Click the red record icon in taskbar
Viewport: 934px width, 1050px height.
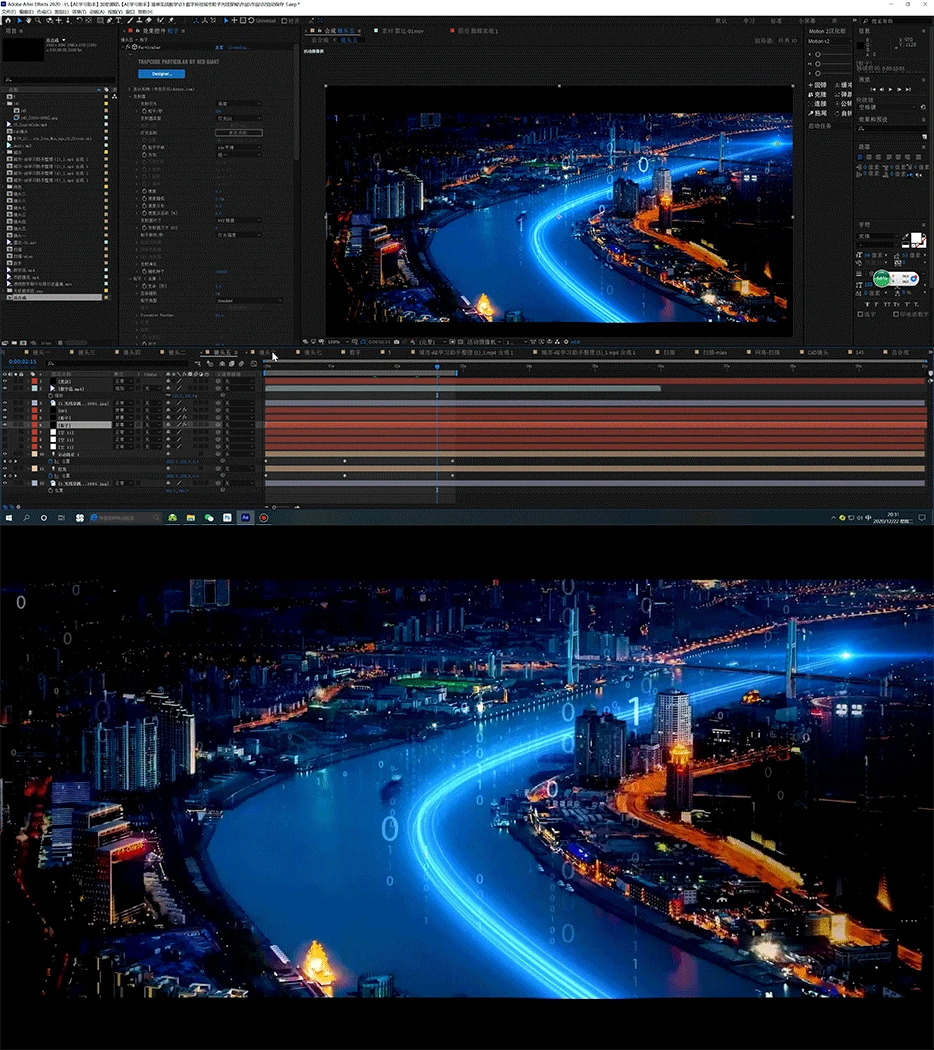(264, 518)
